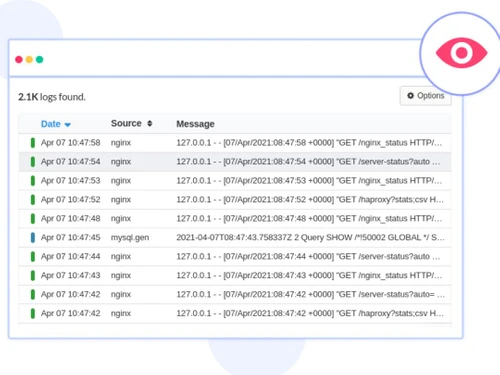Click the red eye icon
The height and width of the screenshot is (375, 500).
point(462,53)
